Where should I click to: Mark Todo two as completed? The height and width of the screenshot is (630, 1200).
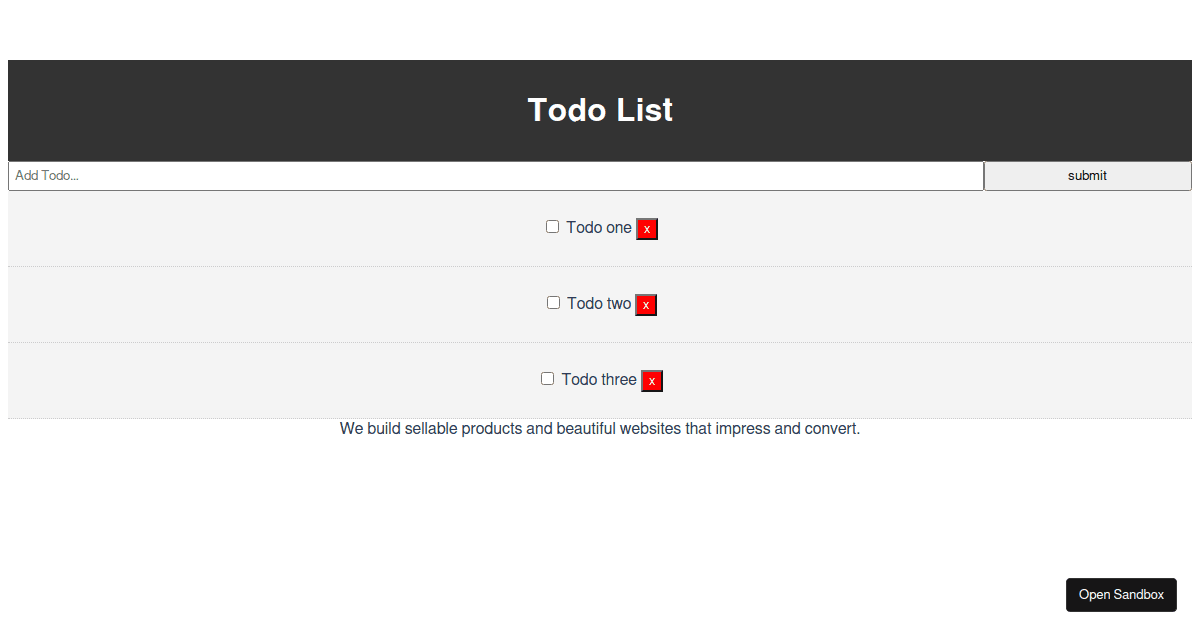pos(553,303)
